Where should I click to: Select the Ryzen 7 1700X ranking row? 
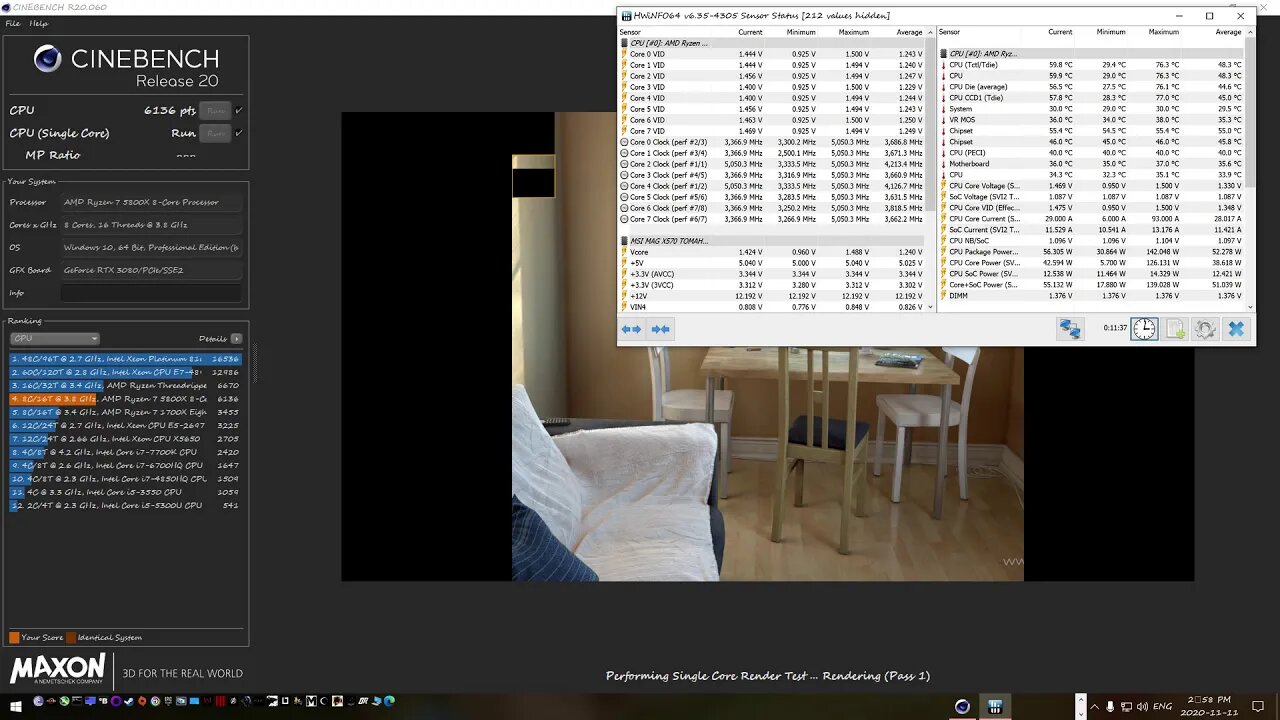pyautogui.click(x=125, y=412)
